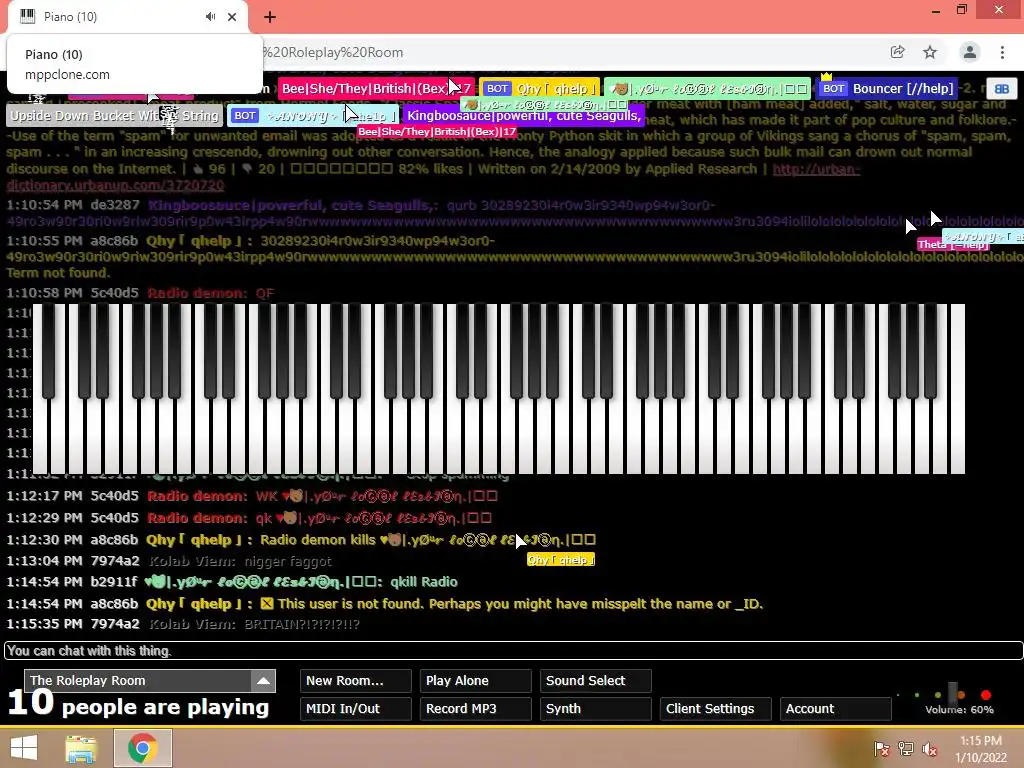
Task: Click the Kolab Viem name at 1:15:35 PM
Action: 192,624
